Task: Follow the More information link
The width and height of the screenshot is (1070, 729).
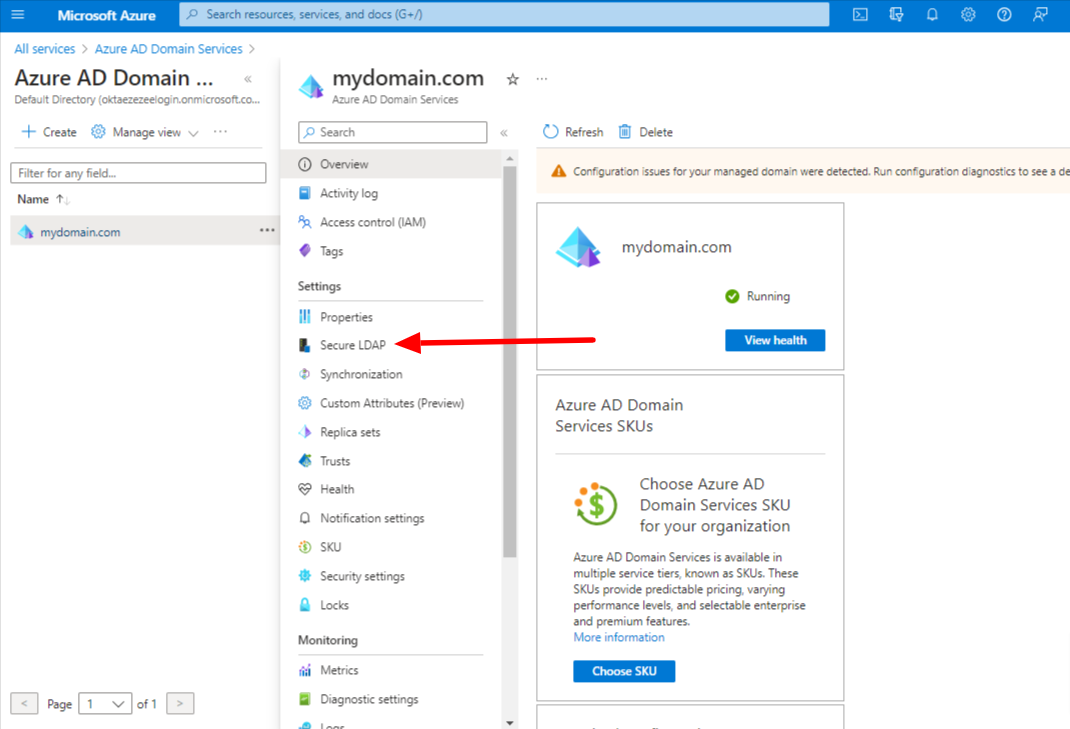Action: [x=618, y=638]
